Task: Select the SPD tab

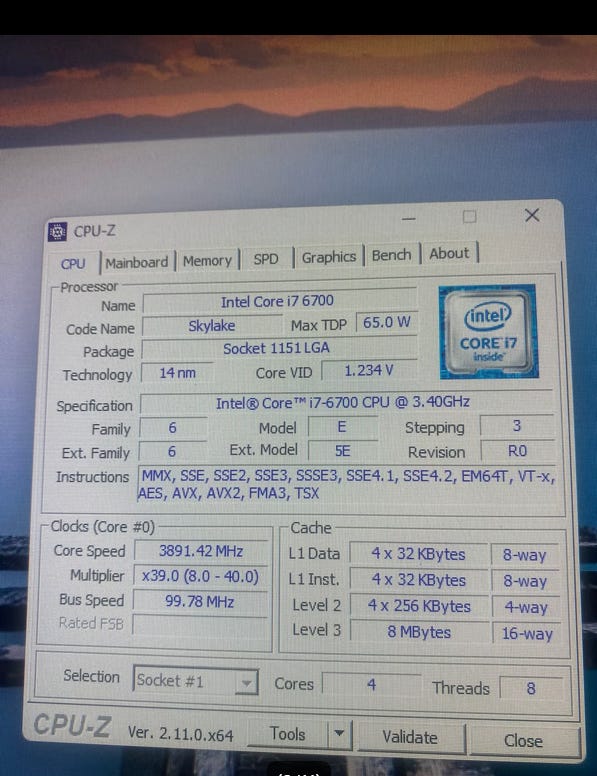Action: (266, 259)
